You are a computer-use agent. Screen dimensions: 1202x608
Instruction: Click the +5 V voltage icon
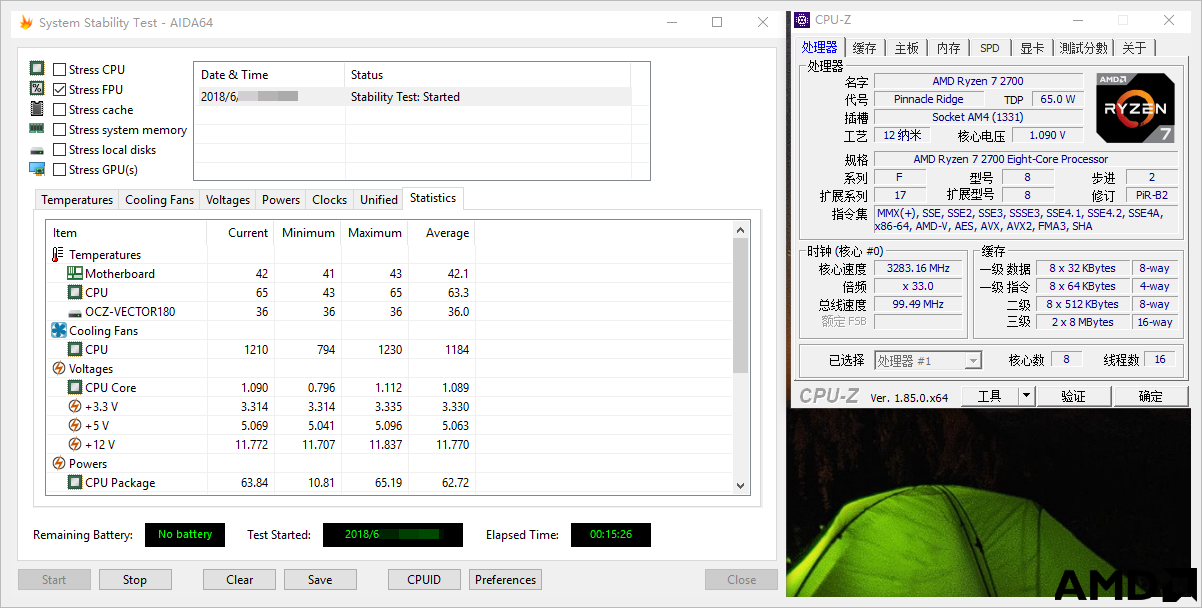click(x=75, y=426)
